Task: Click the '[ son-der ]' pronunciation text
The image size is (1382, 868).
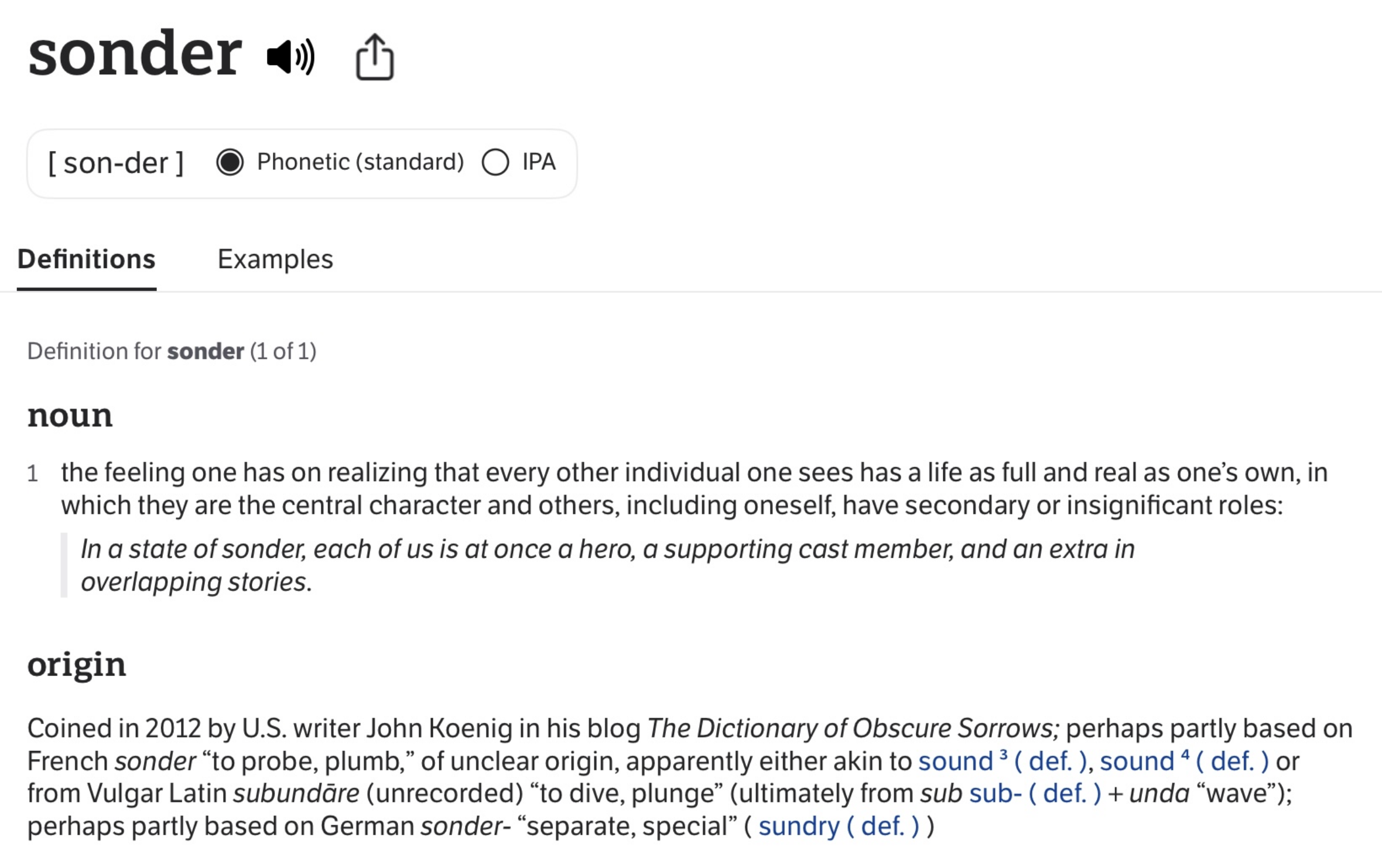Action: click(x=115, y=163)
